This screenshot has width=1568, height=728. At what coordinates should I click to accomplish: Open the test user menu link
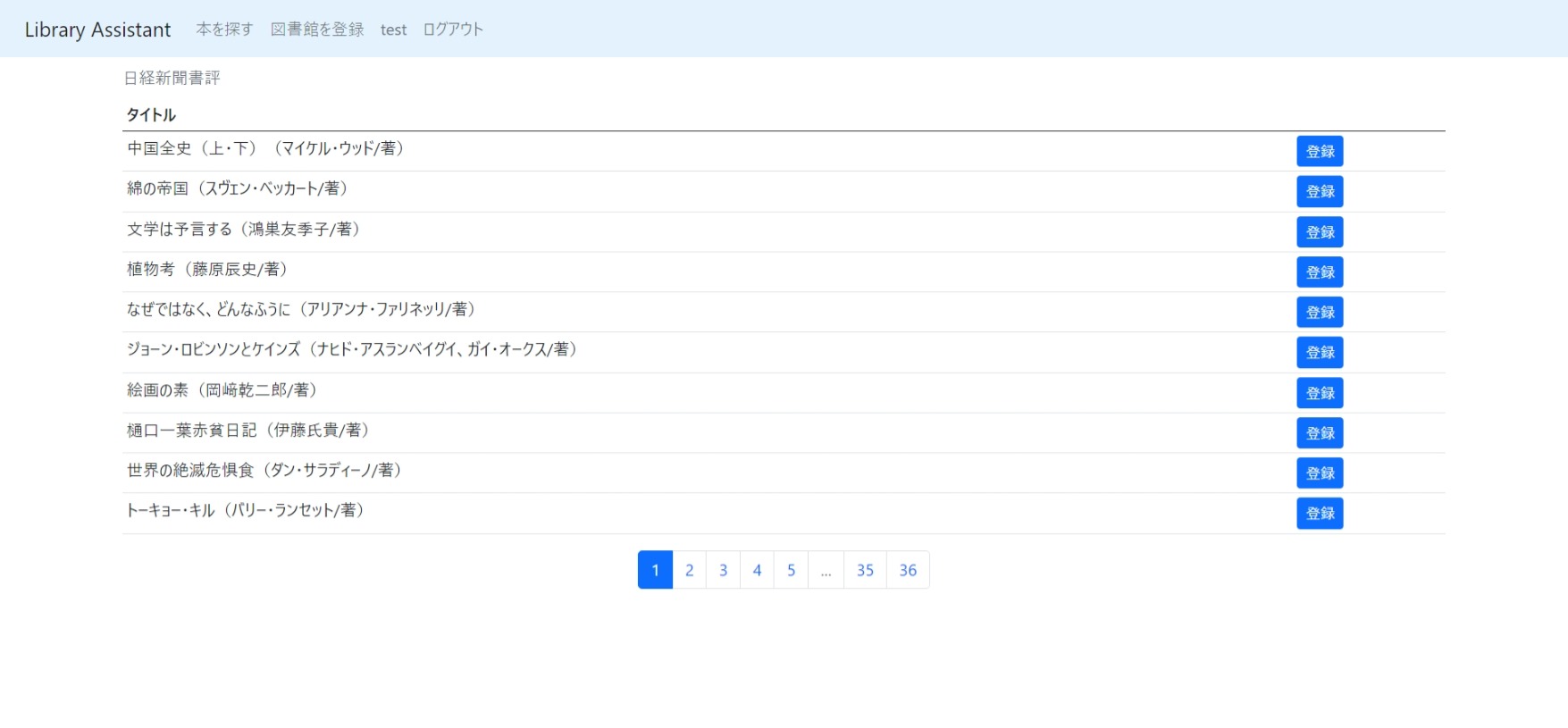click(393, 29)
